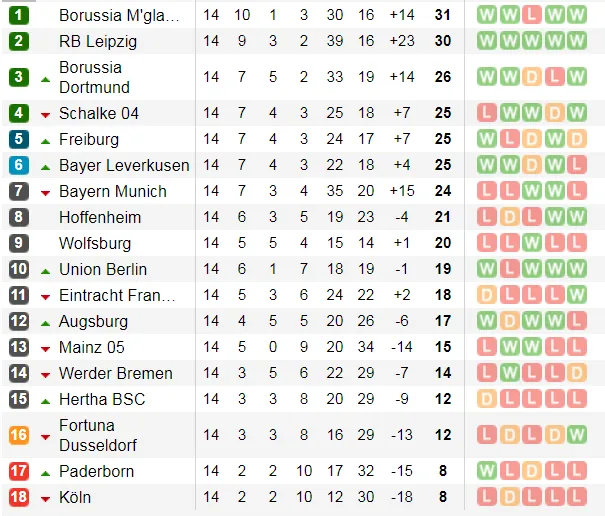Click Borussia M'gladbach's 31 points value

pos(443,15)
